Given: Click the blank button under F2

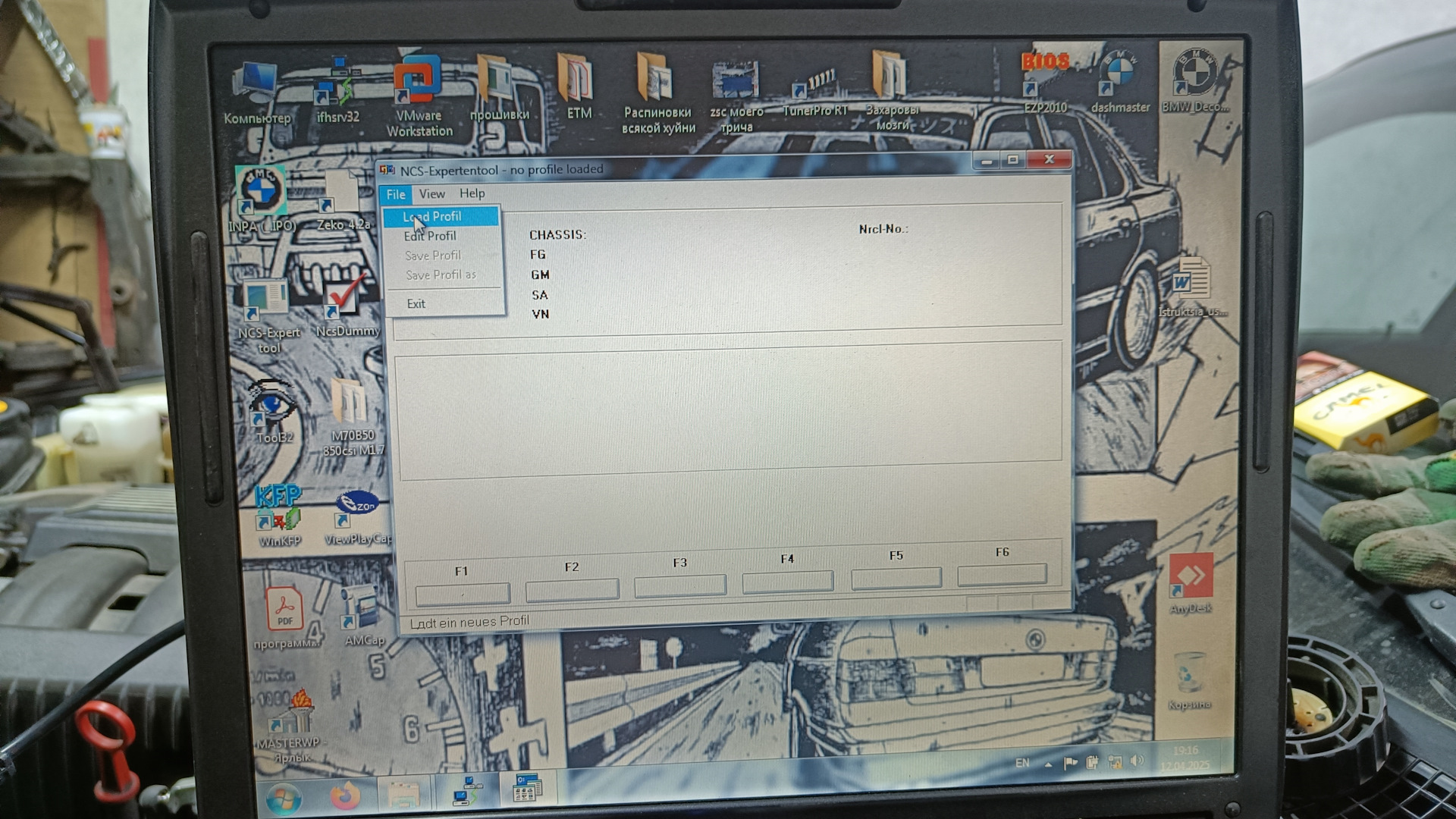Looking at the screenshot, I should point(573,589).
